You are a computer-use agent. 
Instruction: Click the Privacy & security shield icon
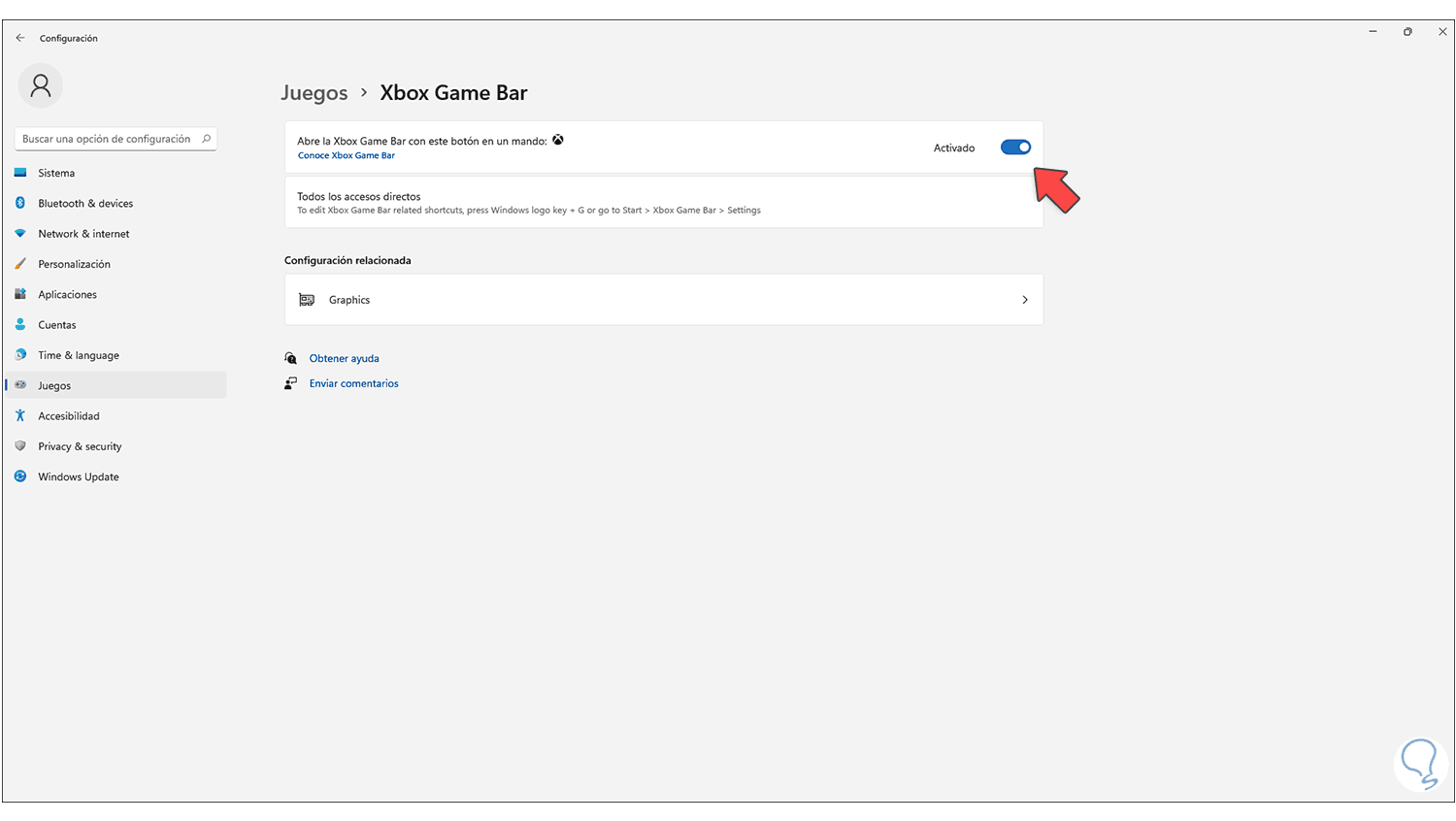tap(20, 446)
